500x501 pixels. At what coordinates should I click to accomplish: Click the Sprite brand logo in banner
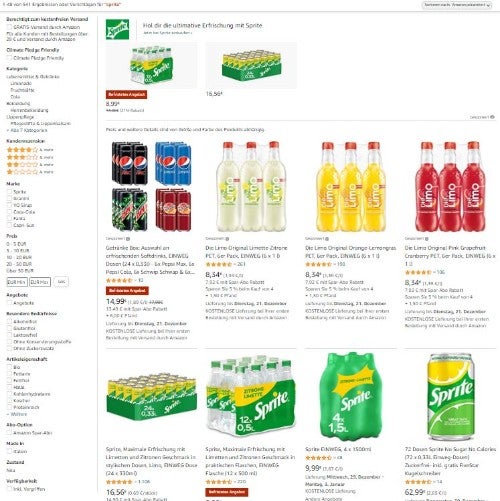[x=117, y=29]
